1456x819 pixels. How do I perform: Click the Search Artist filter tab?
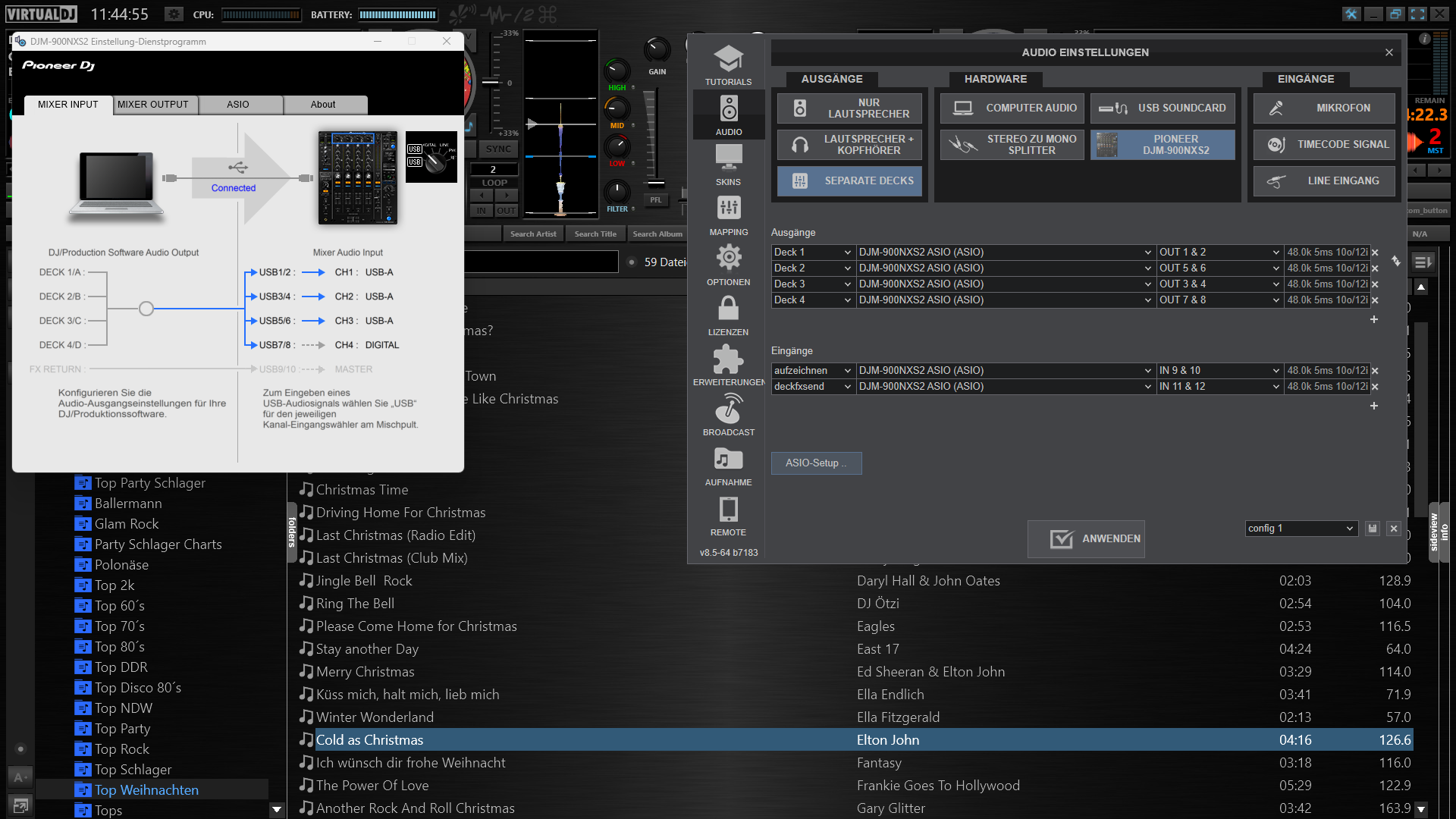point(533,234)
